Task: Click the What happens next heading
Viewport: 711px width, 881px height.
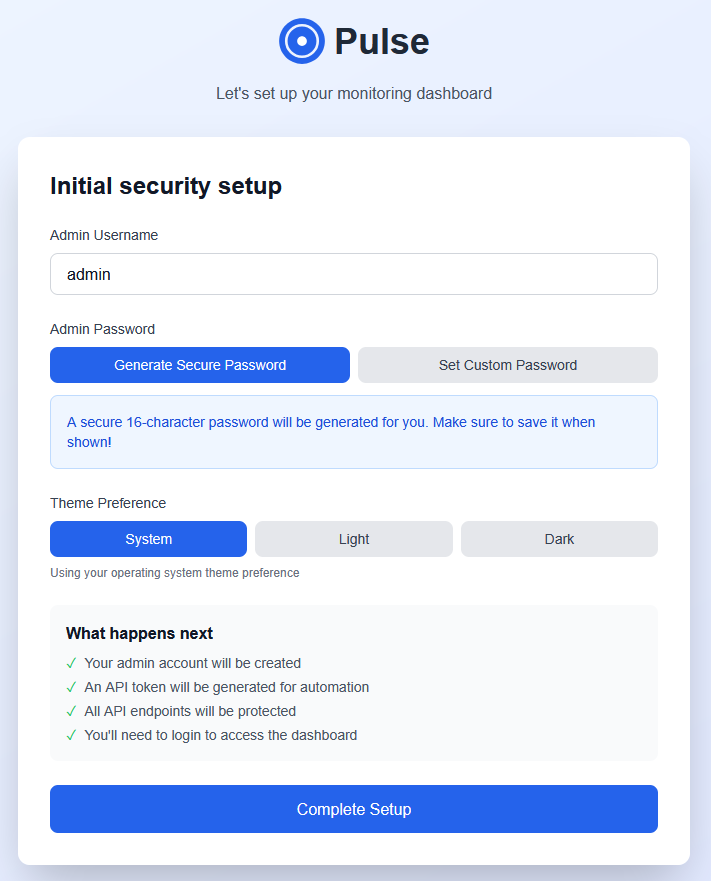Action: point(139,633)
